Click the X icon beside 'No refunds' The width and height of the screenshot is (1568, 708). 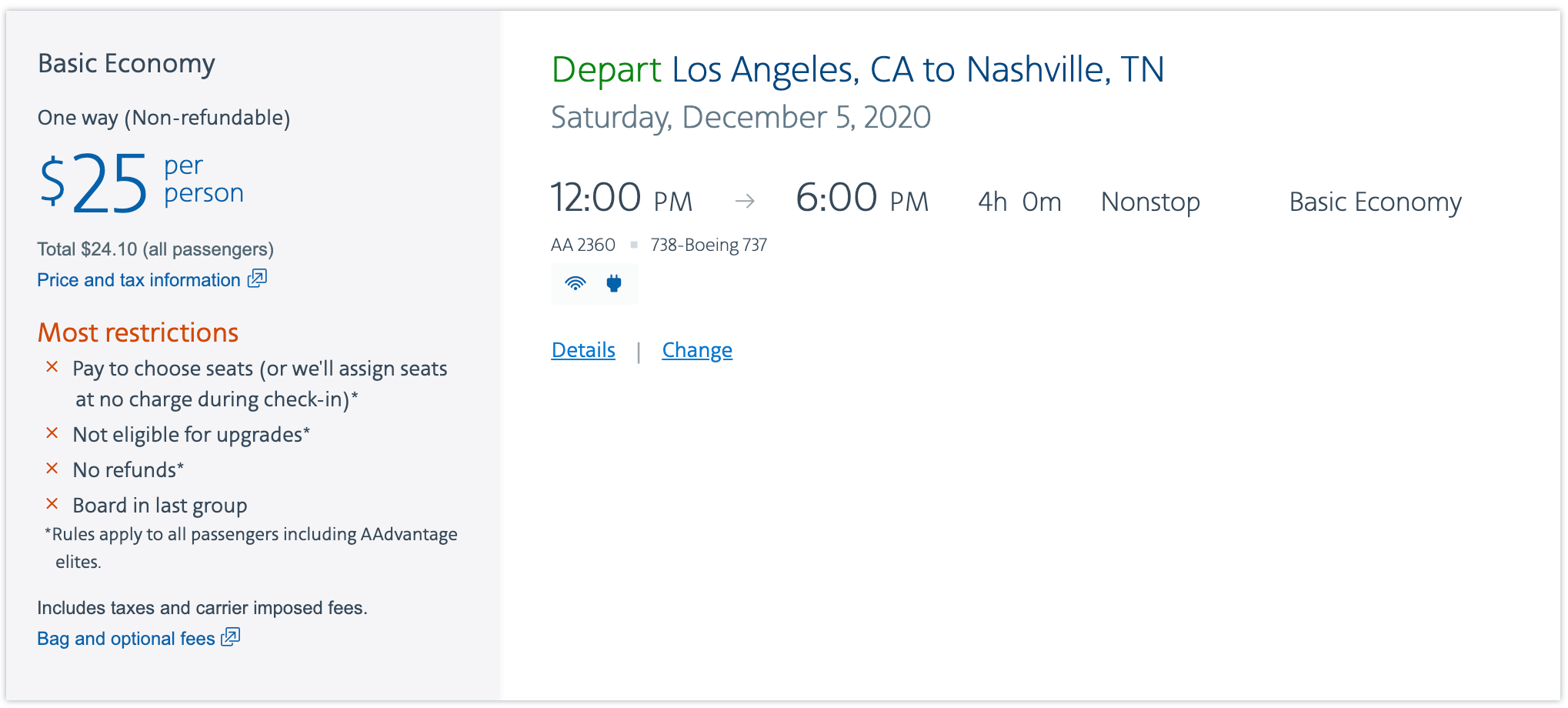pos(52,469)
